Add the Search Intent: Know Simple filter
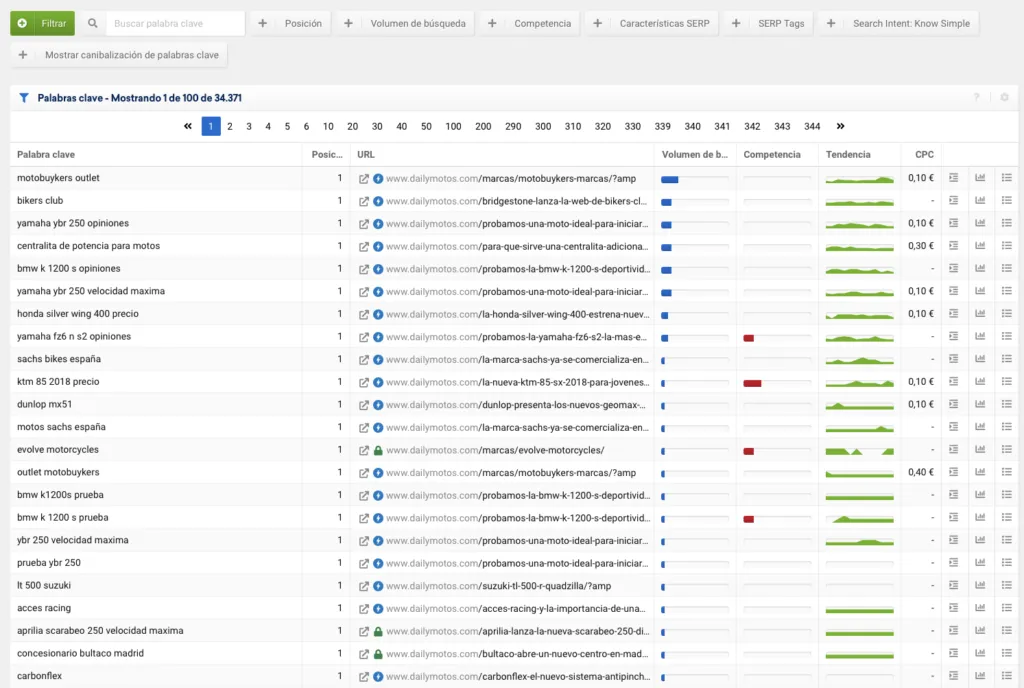Viewport: 1024px width, 688px height. pyautogui.click(x=899, y=23)
